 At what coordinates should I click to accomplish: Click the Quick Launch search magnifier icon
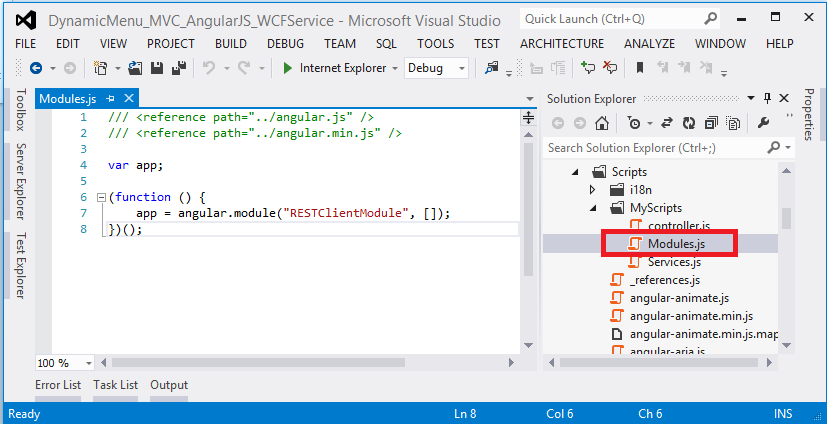pos(710,19)
